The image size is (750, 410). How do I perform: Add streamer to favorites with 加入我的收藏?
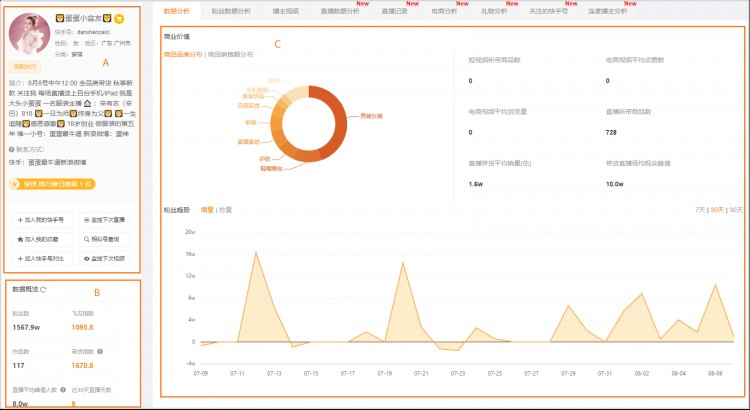(42, 239)
